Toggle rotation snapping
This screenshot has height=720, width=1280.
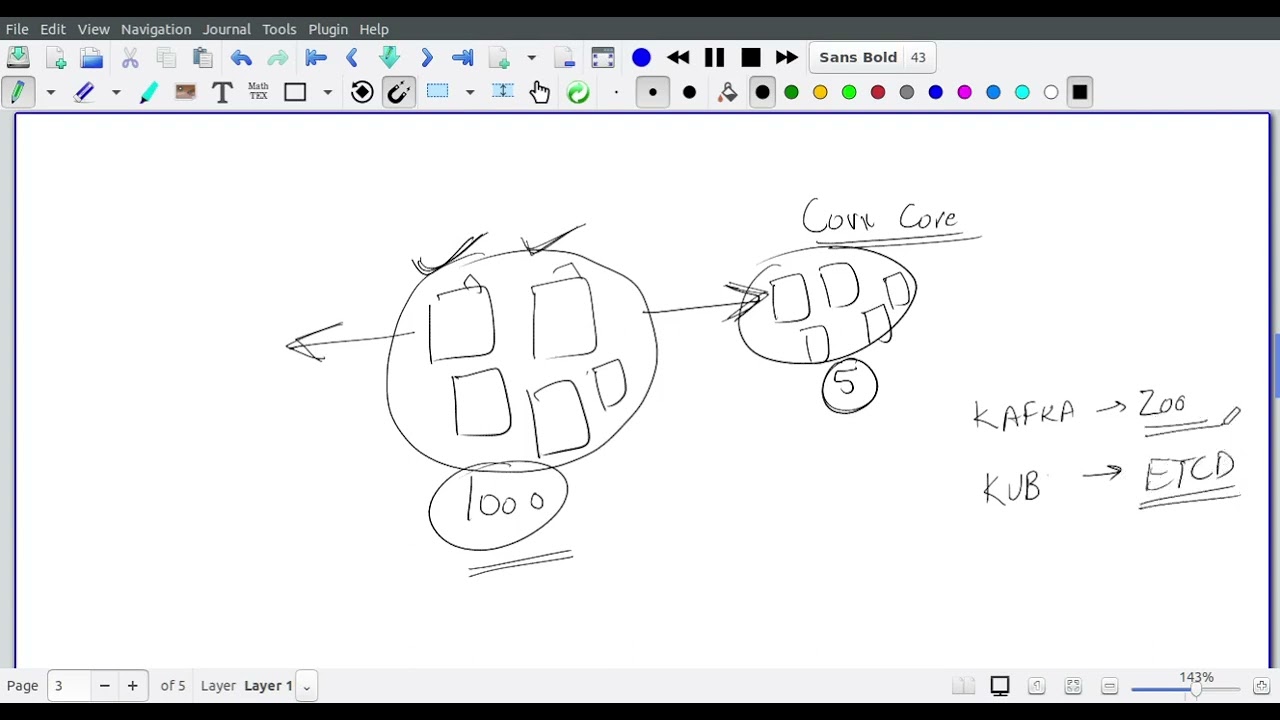(362, 92)
